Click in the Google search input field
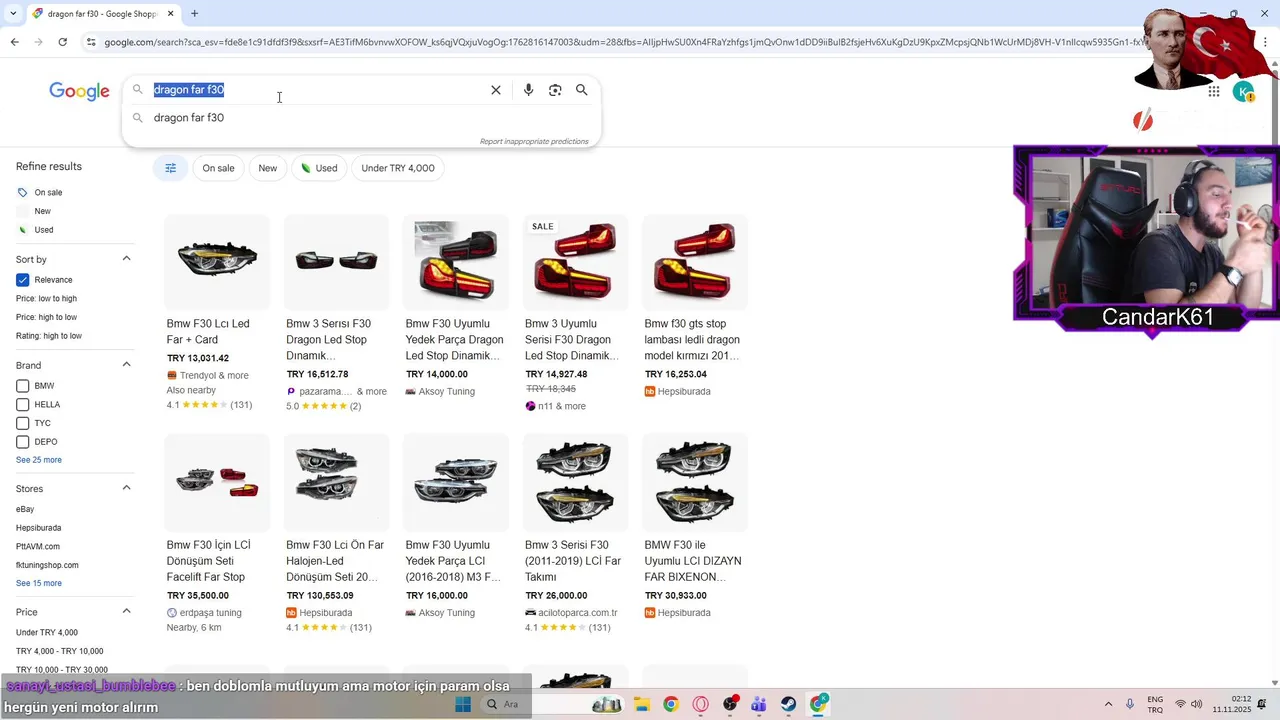Image resolution: width=1280 pixels, height=720 pixels. coord(320,90)
